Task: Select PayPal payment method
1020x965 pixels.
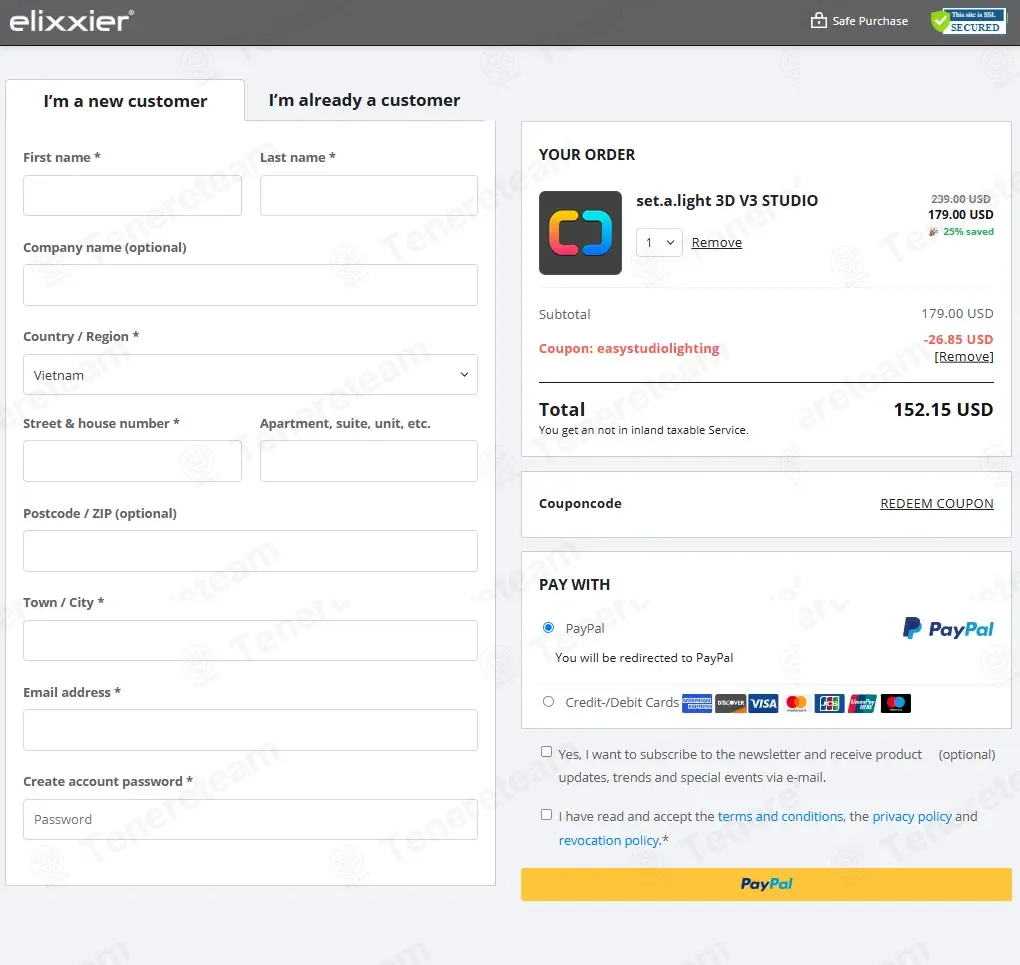Action: pyautogui.click(x=548, y=628)
